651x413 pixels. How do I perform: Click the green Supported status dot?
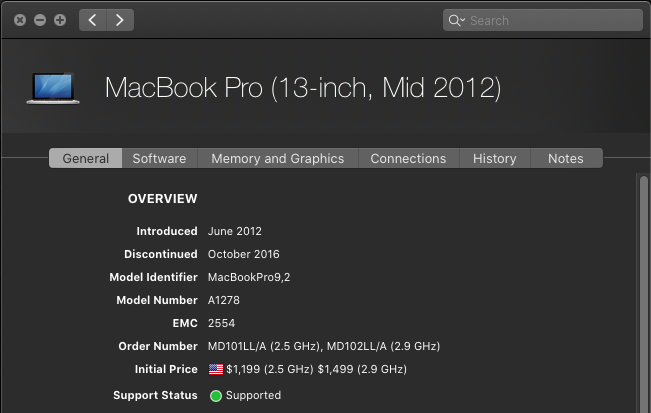215,395
